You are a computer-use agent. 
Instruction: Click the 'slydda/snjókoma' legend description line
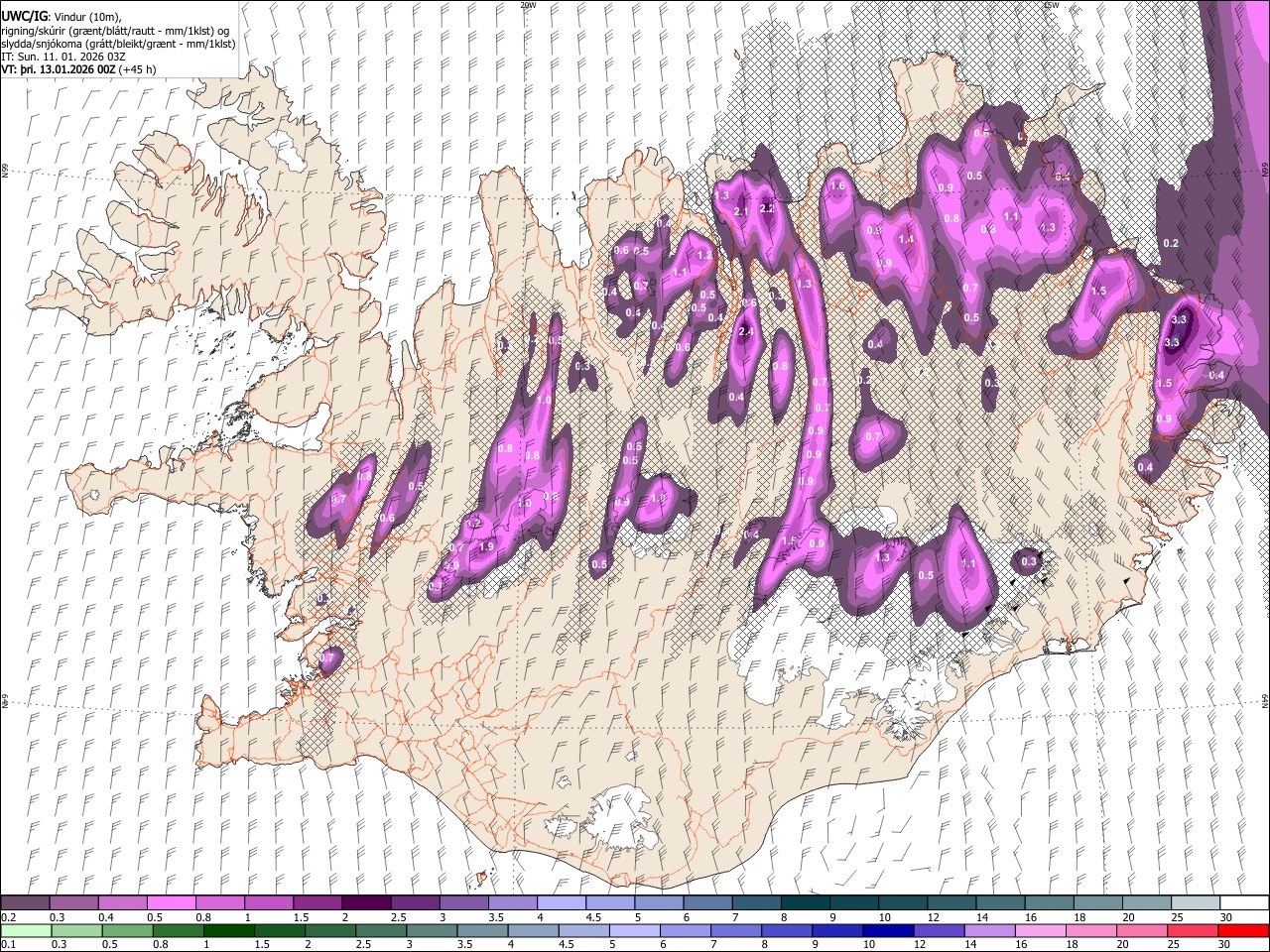pyautogui.click(x=118, y=44)
